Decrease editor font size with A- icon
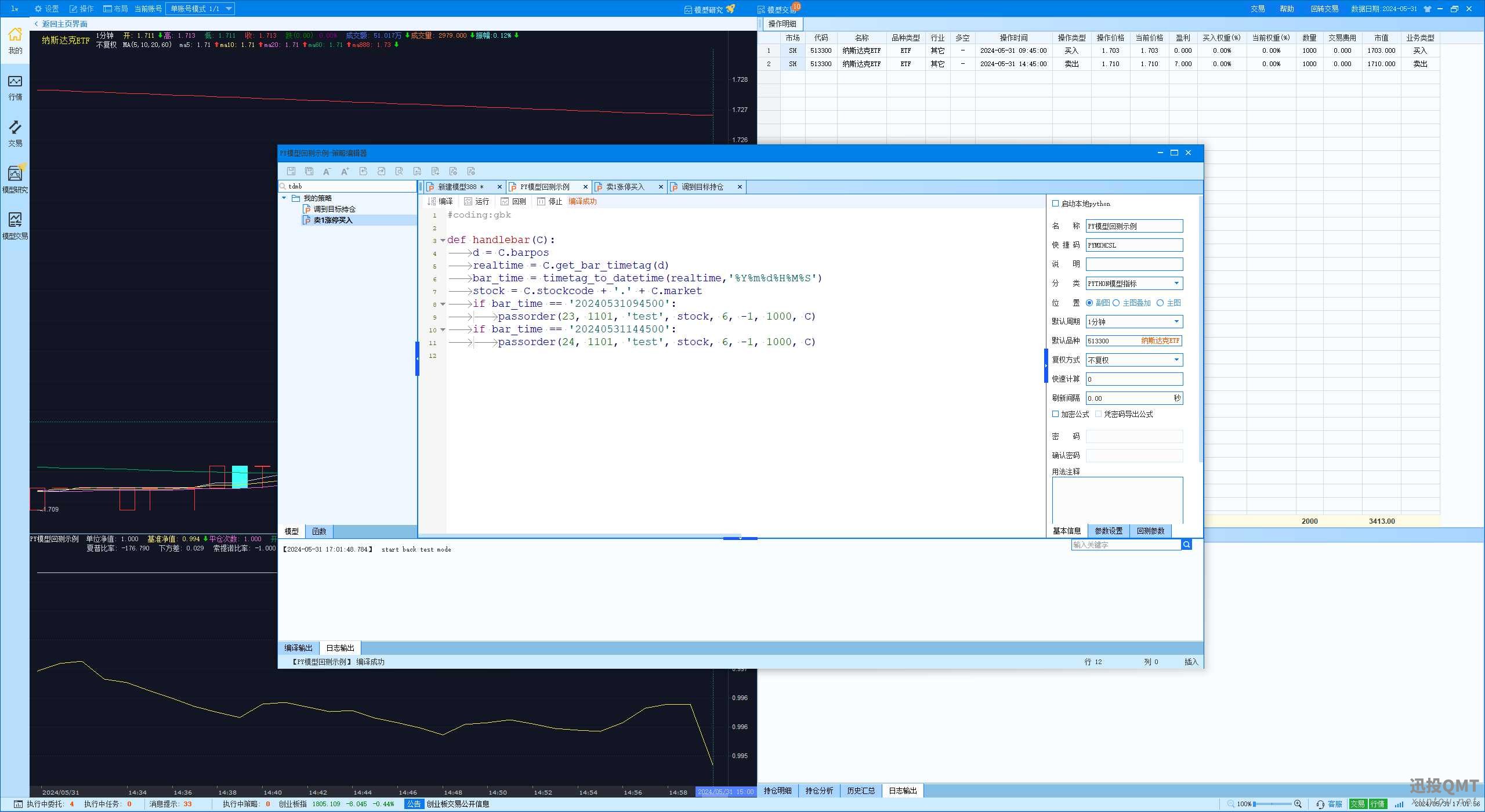Viewport: 1485px width, 812px height. (327, 171)
